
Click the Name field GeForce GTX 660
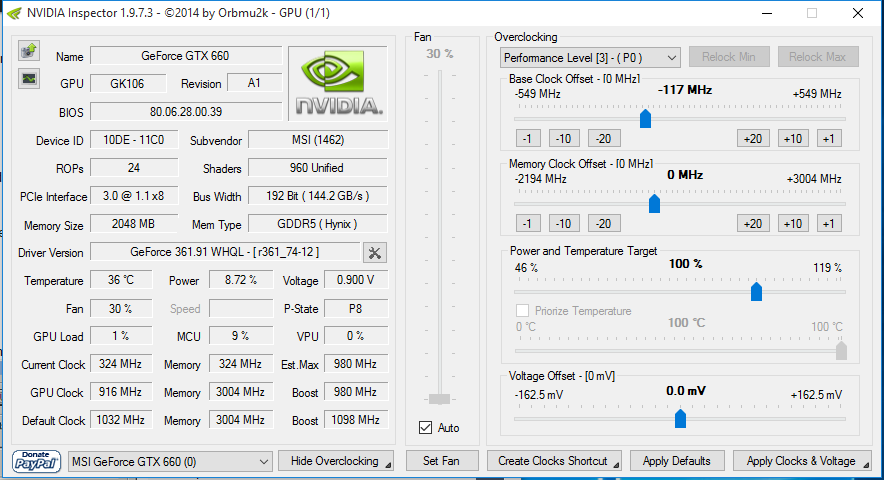point(186,56)
